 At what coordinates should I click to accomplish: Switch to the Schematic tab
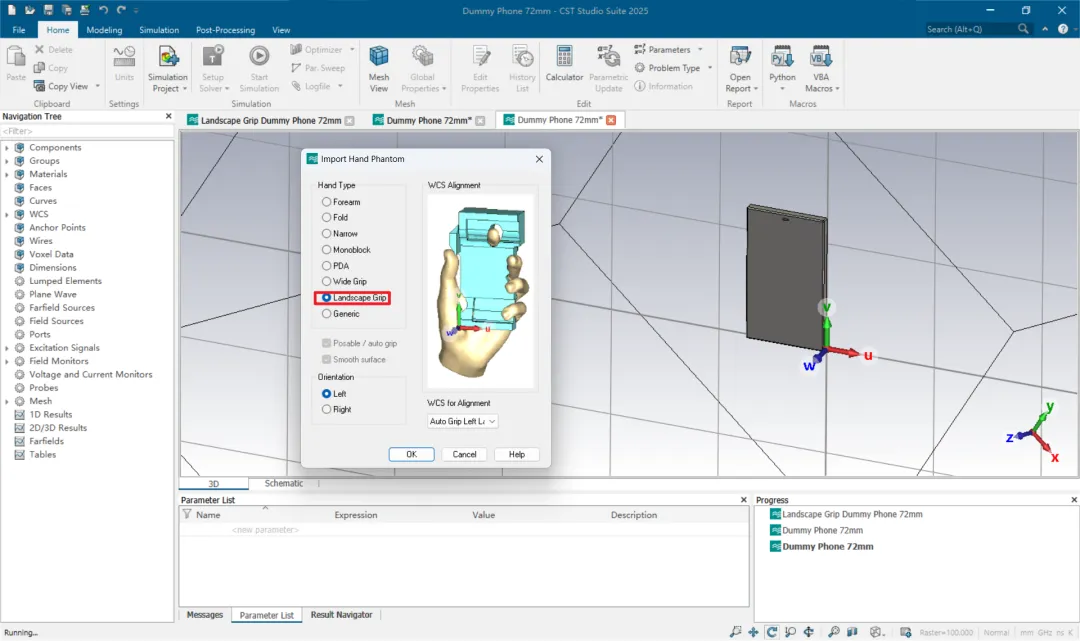click(284, 483)
